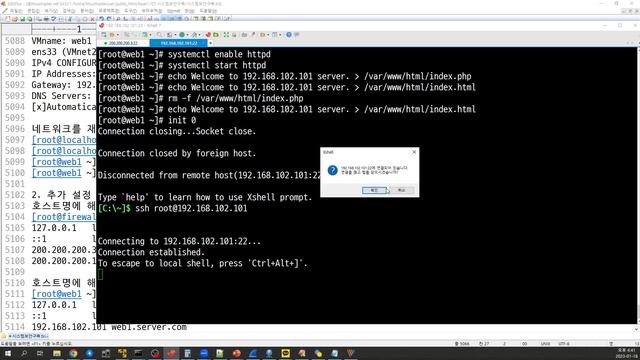
Task: Click the session properties icon in Xshell toolbar
Action: (145, 35)
